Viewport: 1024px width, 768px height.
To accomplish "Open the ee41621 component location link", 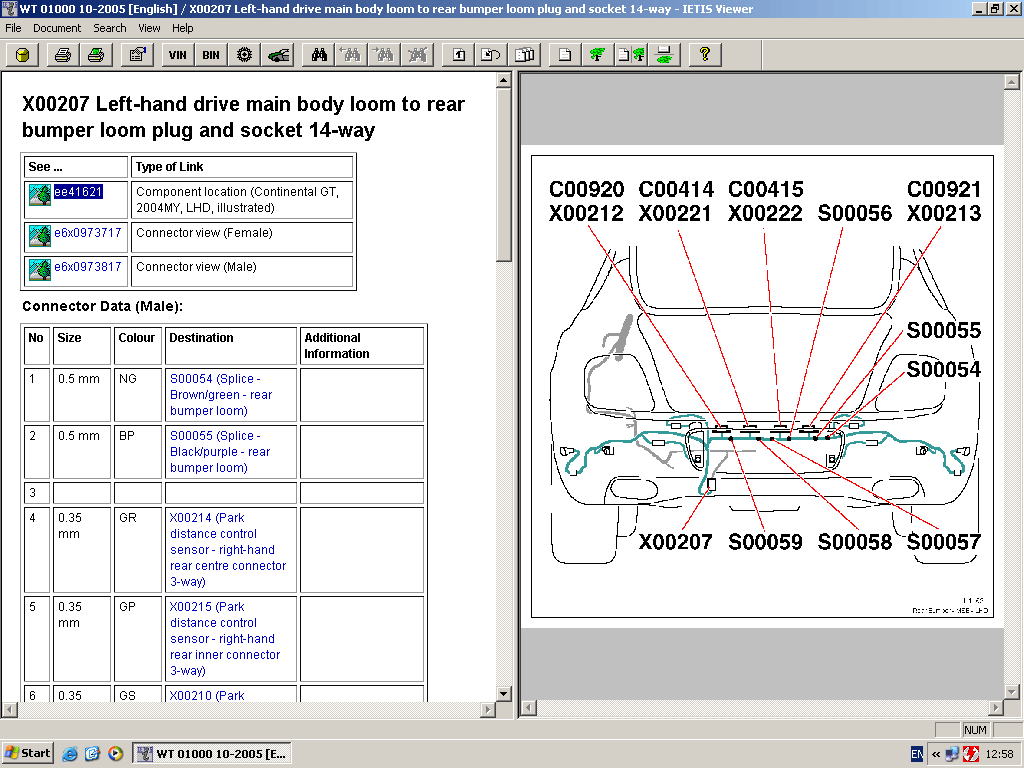I will pos(78,191).
